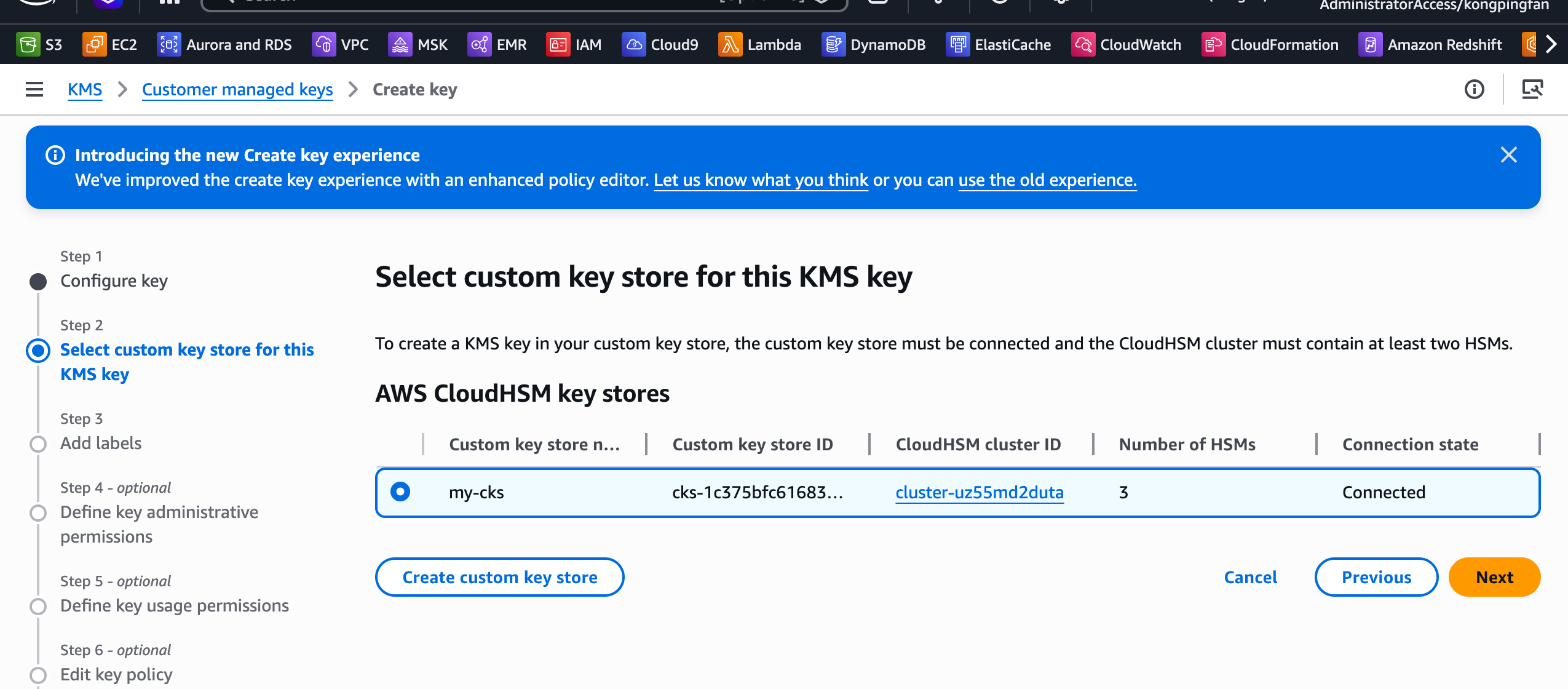Image resolution: width=1568 pixels, height=689 pixels.
Task: Open the cluster-uz55md2duta cluster link
Action: (x=979, y=493)
